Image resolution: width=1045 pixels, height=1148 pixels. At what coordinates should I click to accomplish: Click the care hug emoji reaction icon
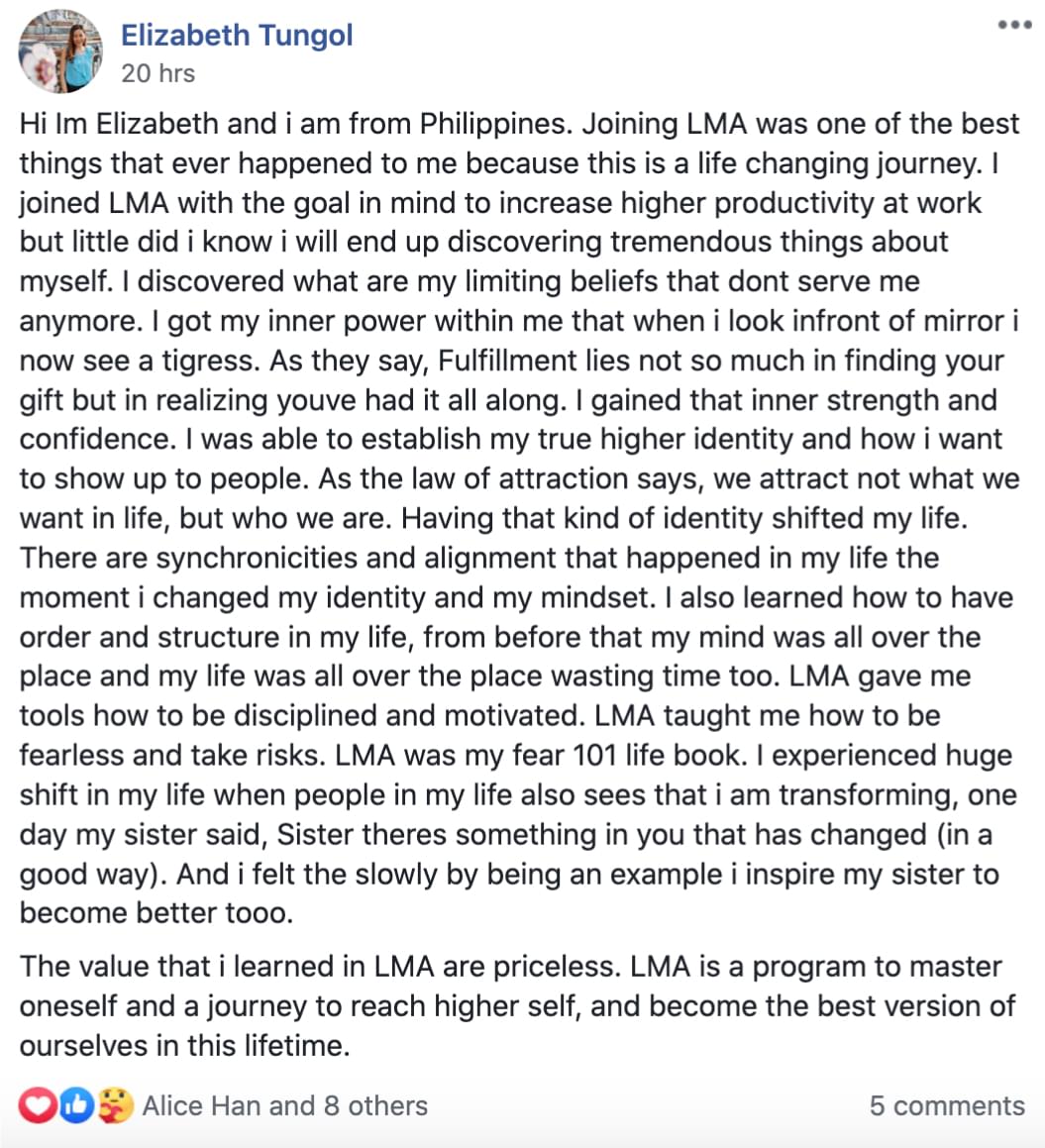[116, 1105]
